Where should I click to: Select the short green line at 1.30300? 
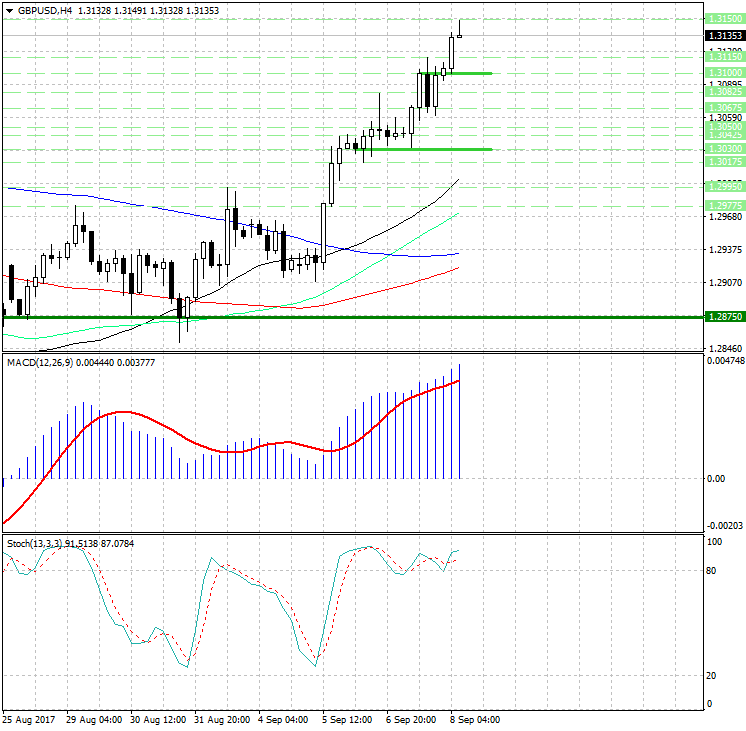(423, 149)
